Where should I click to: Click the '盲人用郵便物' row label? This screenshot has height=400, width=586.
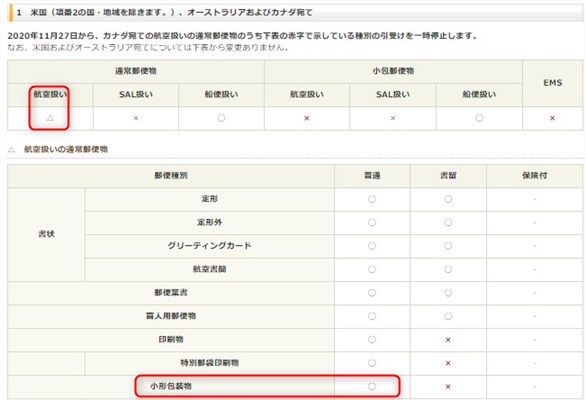[171, 316]
